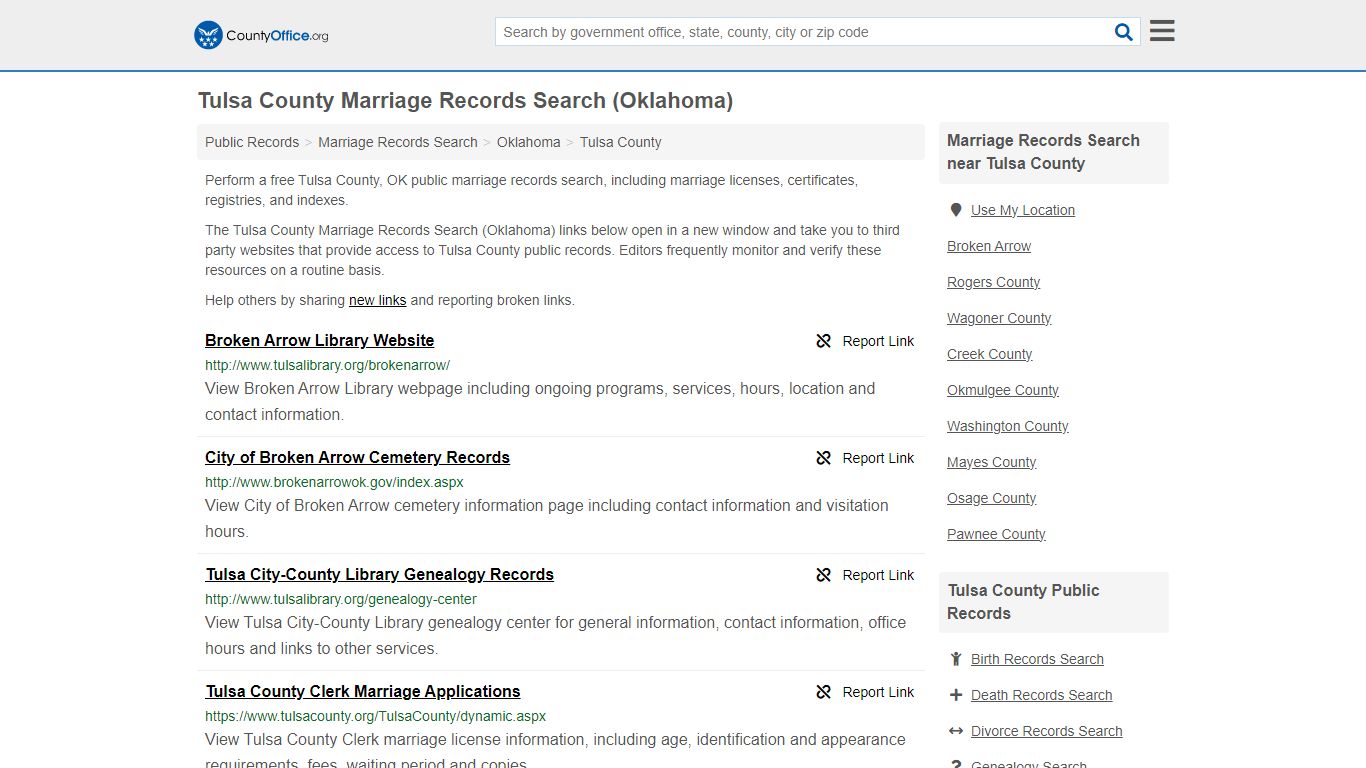Screen dimensions: 1366x768
Task: Click the CountyOffice.org logo
Action: (x=261, y=35)
